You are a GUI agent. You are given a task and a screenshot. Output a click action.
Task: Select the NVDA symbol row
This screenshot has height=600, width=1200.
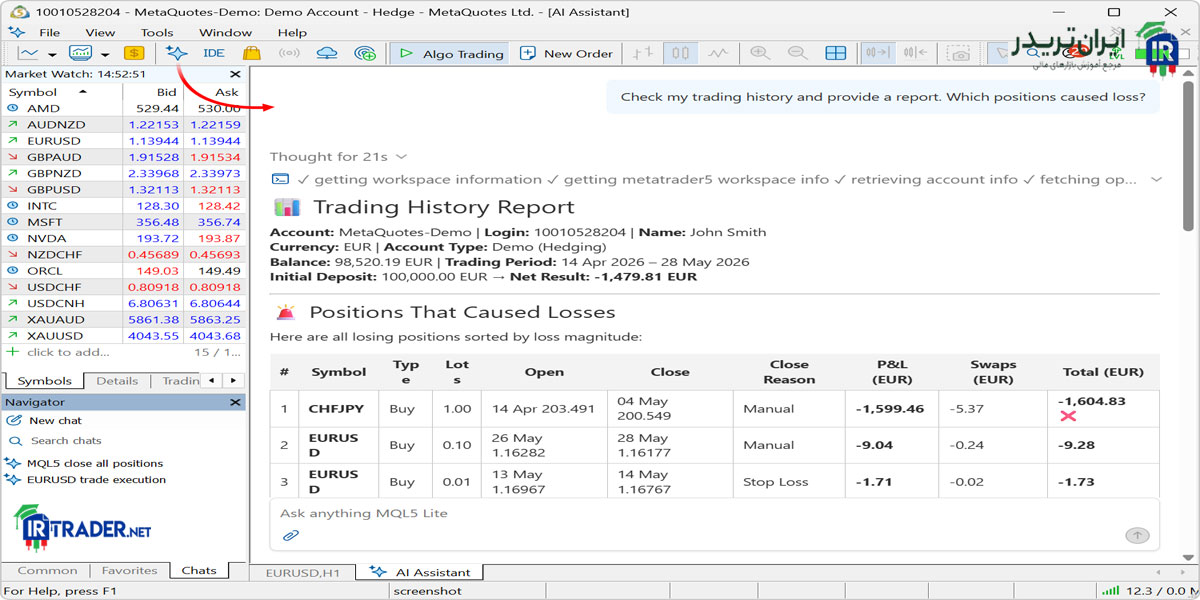click(x=123, y=238)
